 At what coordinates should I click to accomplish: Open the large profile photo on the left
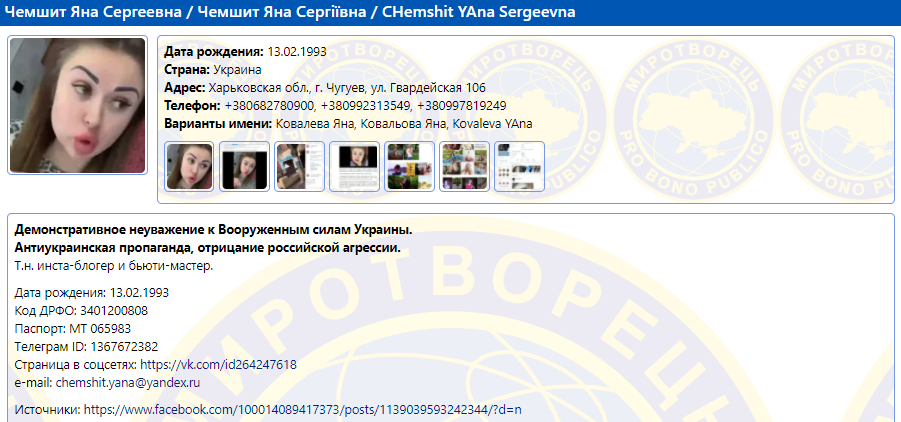(x=78, y=105)
